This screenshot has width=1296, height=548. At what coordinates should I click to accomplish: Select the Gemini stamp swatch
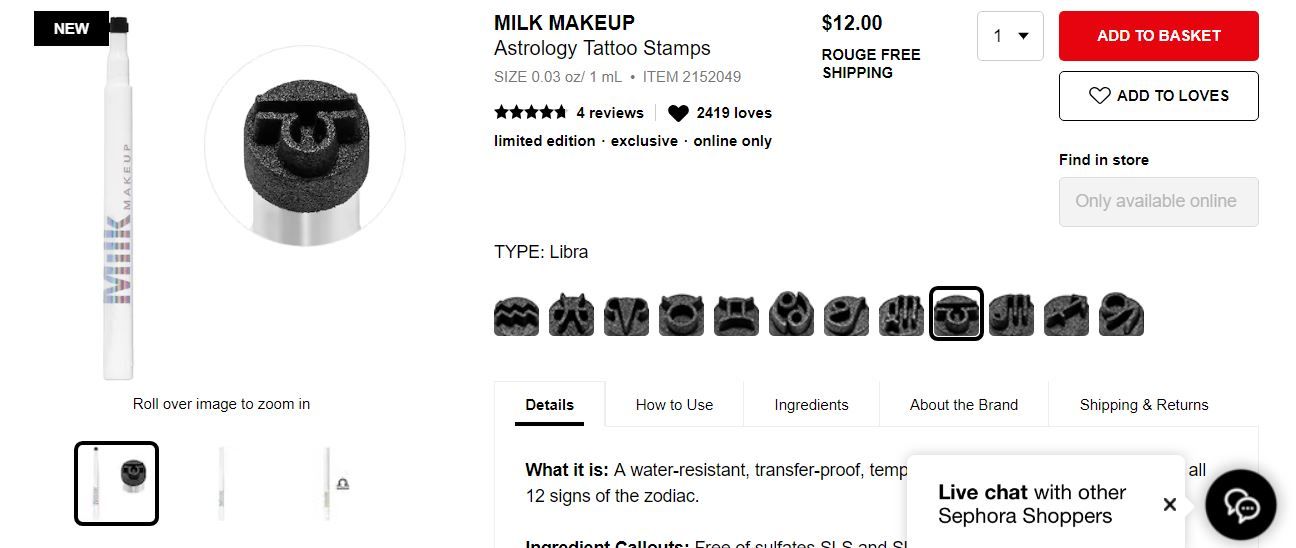[x=736, y=314]
